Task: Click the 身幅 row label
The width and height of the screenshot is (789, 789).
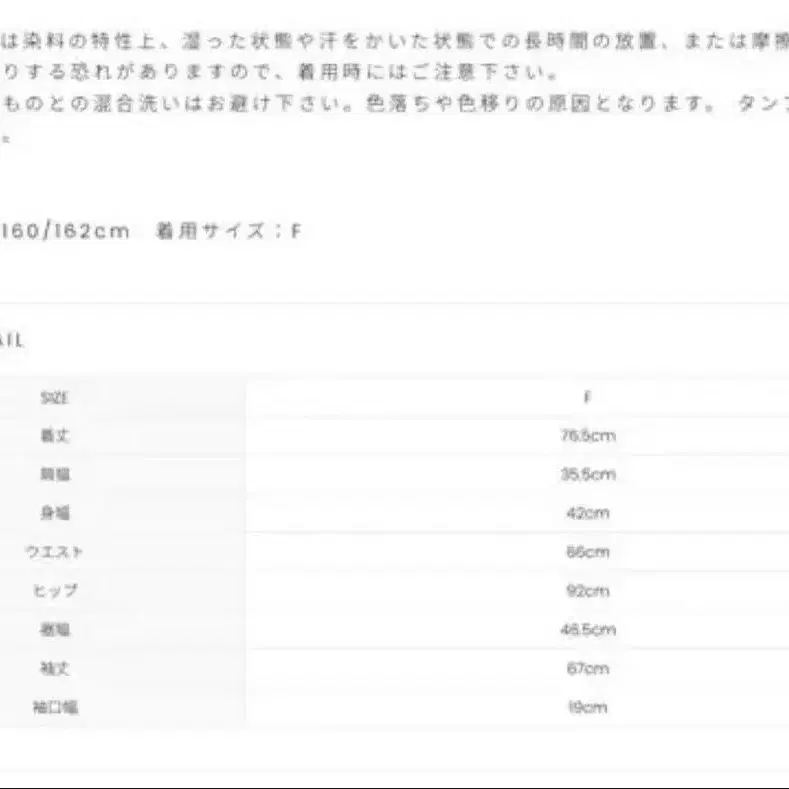Action: pyautogui.click(x=55, y=513)
